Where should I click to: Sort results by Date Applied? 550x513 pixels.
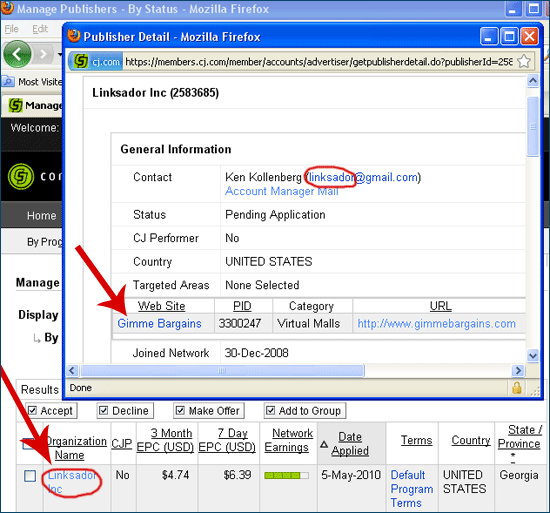[x=350, y=444]
